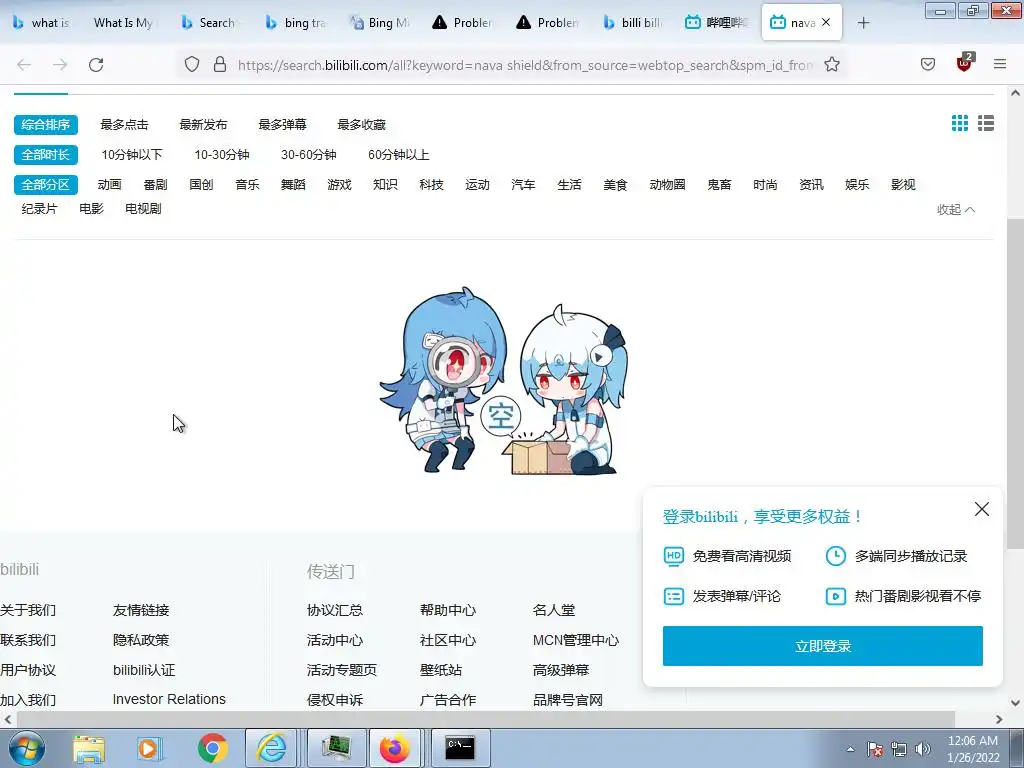1024x768 pixels.
Task: Open a new browser tab
Action: (x=863, y=23)
